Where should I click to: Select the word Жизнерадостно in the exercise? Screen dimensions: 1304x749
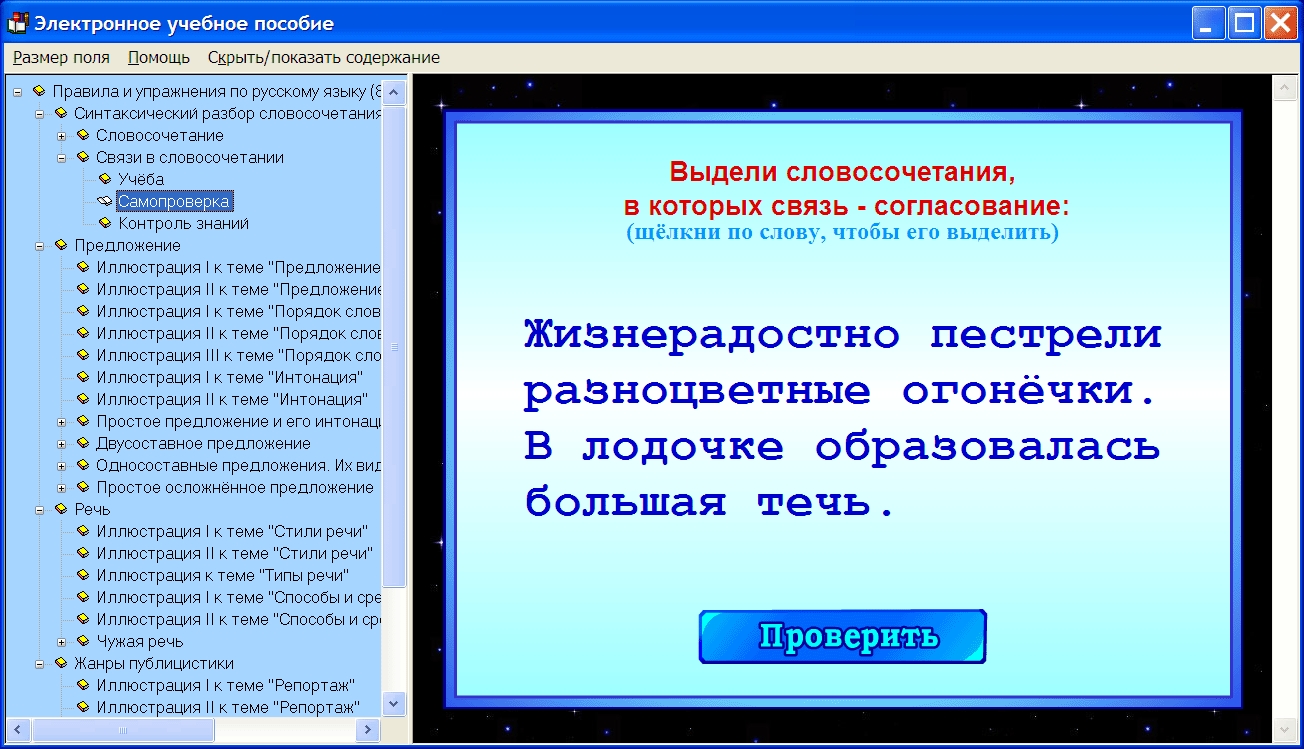(x=712, y=335)
